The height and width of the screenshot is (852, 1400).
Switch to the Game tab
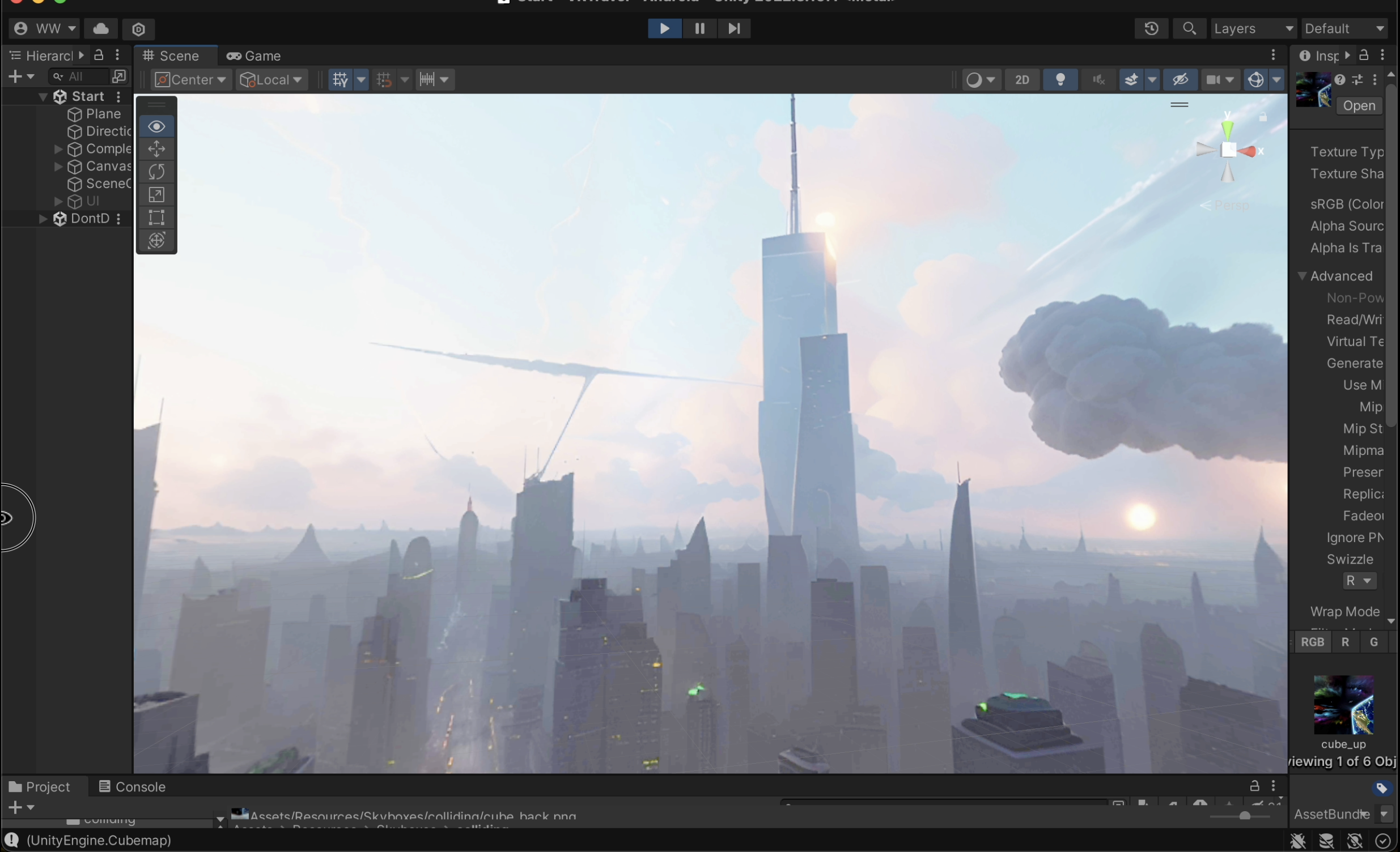point(254,56)
